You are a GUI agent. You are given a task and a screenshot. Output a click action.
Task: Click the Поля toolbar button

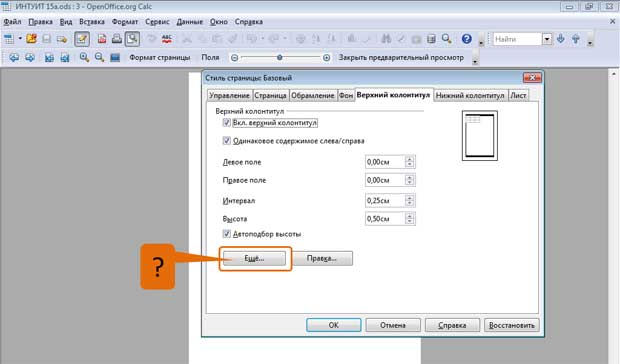click(210, 58)
